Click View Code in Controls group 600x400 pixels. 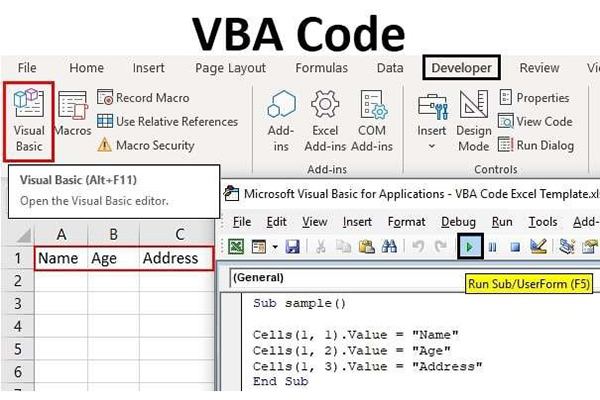(x=535, y=122)
